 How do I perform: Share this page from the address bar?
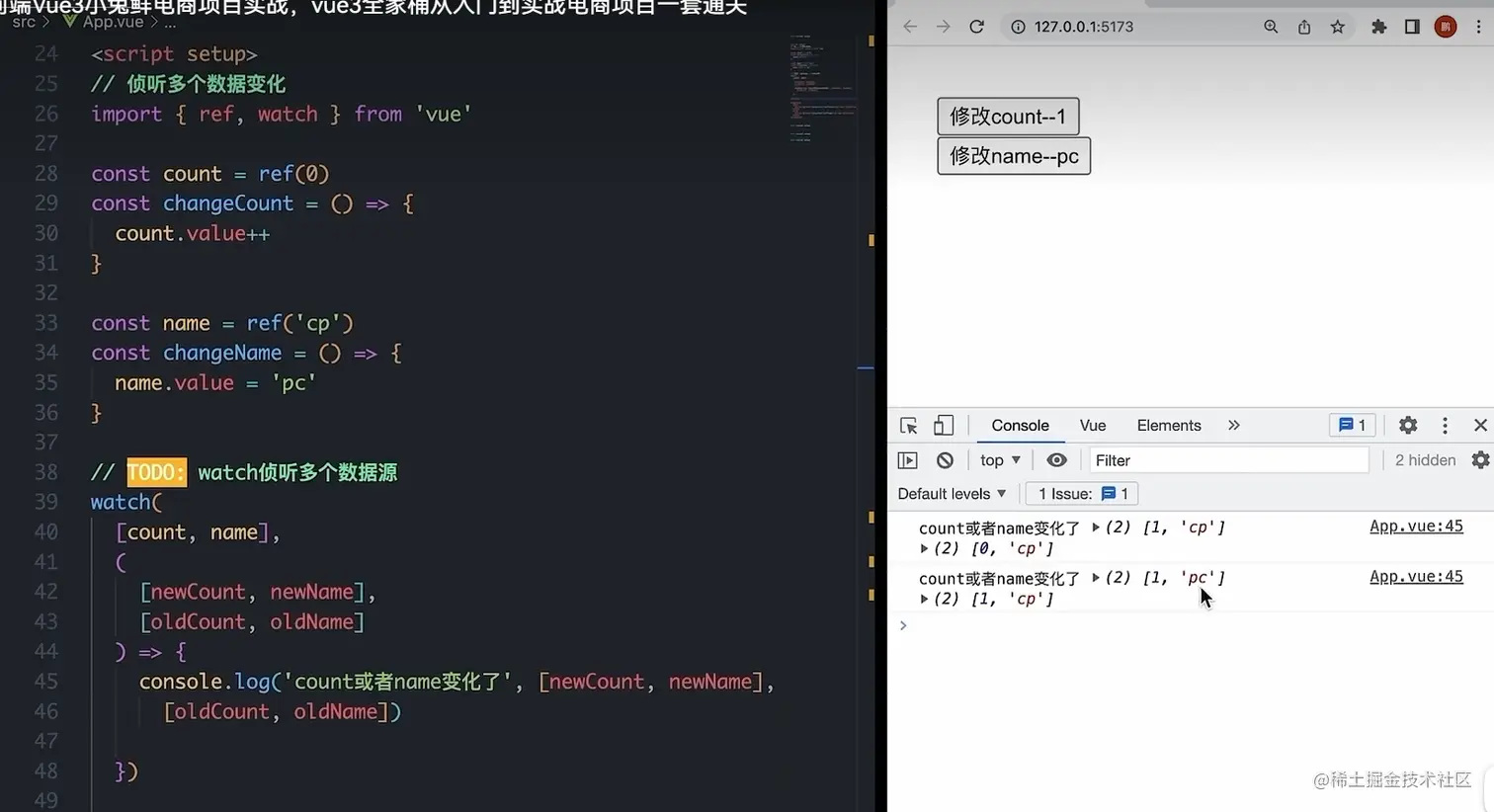(x=1304, y=27)
